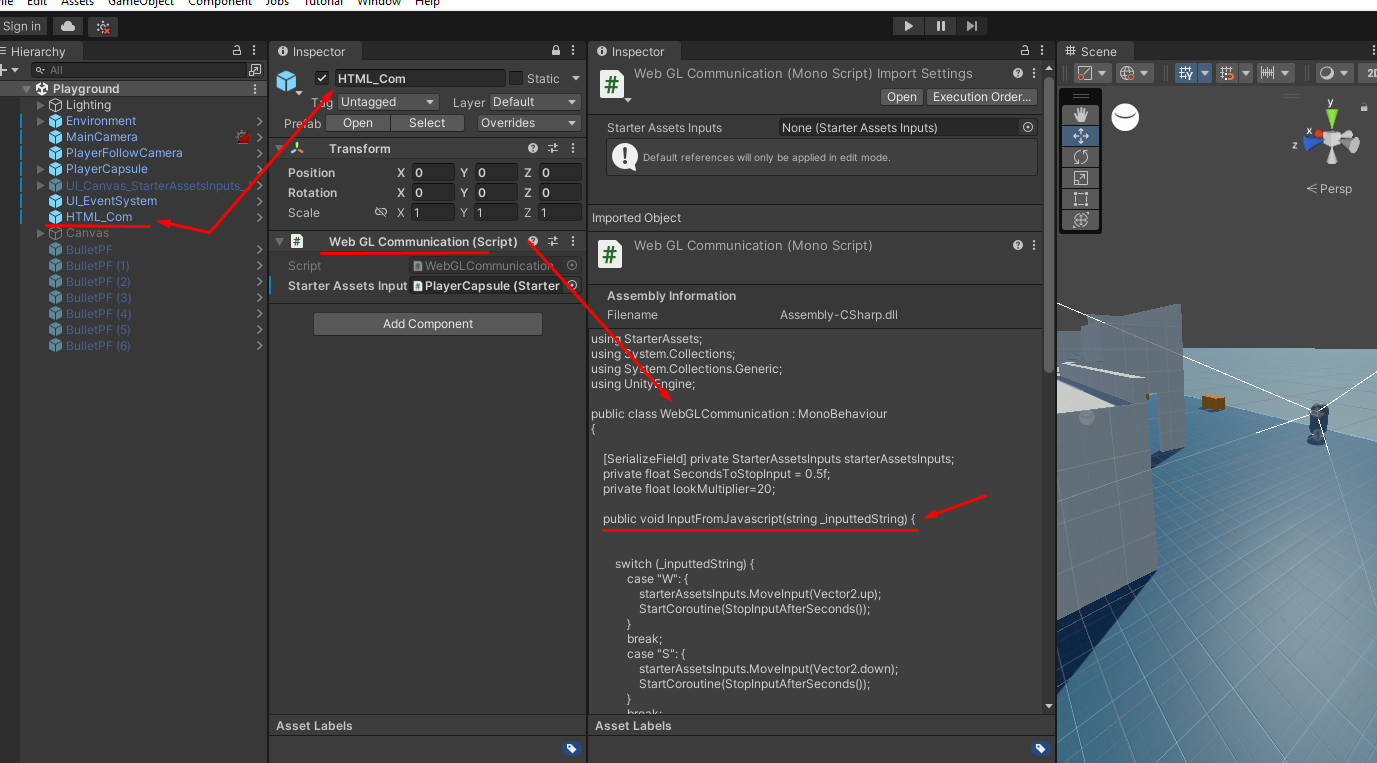1377x763 pixels.
Task: Click the version control disconnected icon
Action: click(x=102, y=26)
